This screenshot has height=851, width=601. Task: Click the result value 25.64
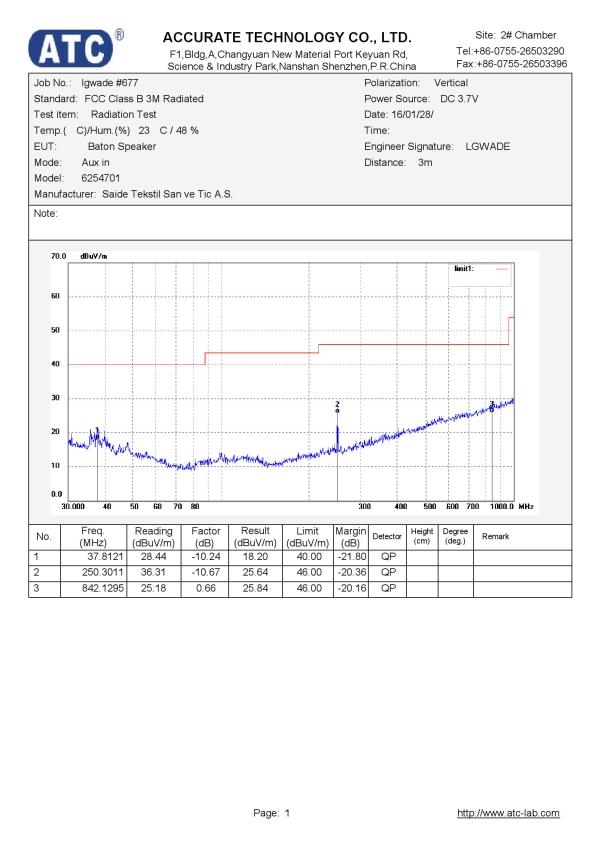pos(255,573)
